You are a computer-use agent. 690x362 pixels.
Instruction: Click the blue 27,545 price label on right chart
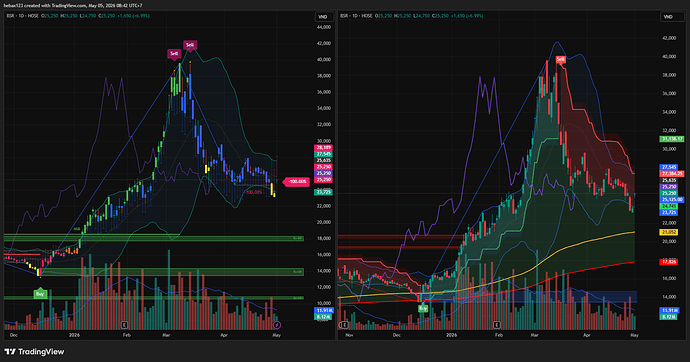point(669,168)
